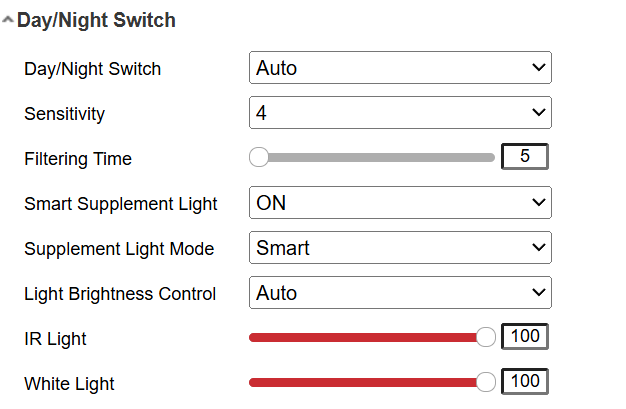Click the White Light slider handle
This screenshot has width=626, height=409.
[x=486, y=381]
